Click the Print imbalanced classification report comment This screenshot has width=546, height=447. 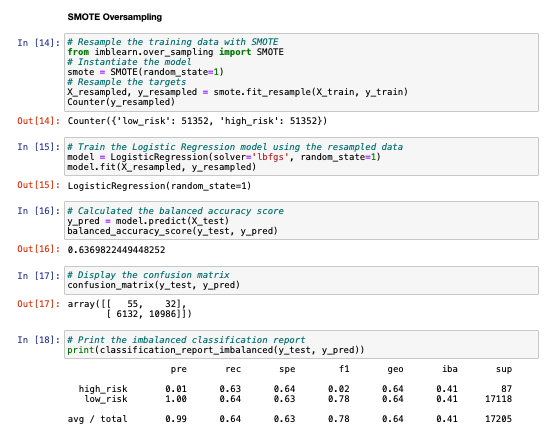(x=186, y=340)
